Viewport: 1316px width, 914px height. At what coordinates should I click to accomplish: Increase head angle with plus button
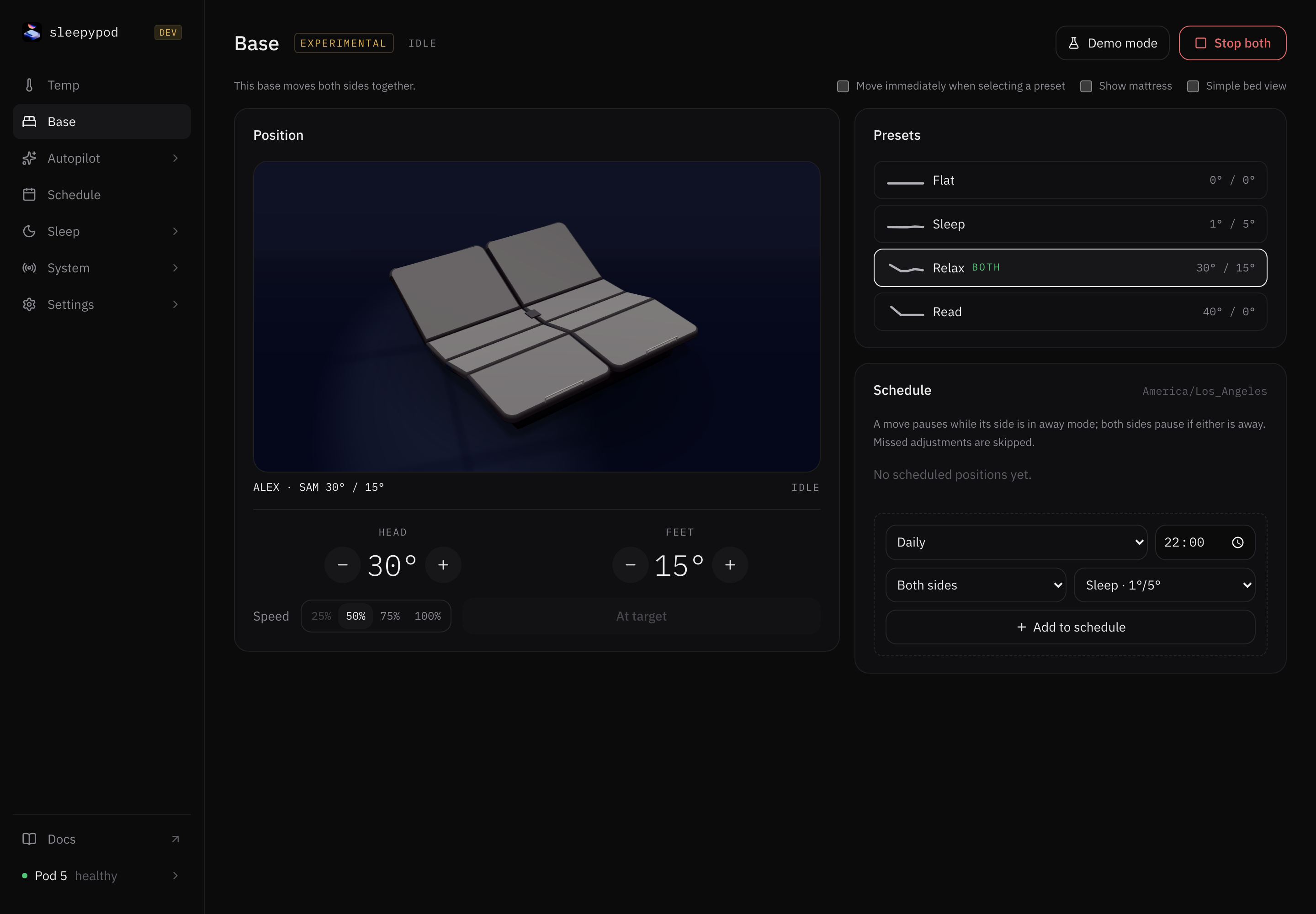tap(443, 565)
